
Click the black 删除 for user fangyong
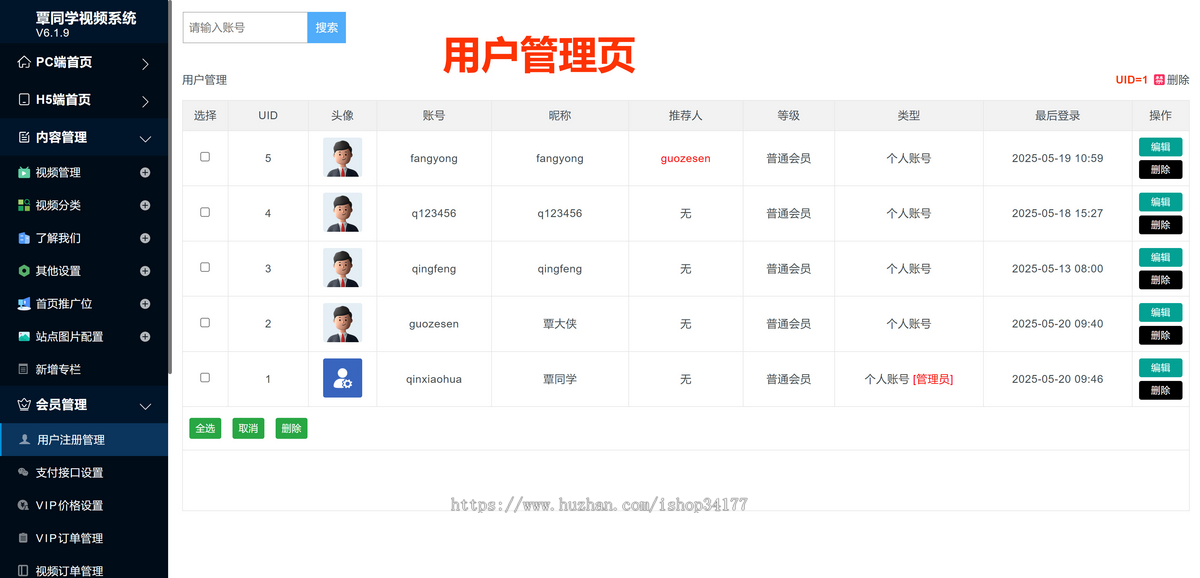(1160, 170)
